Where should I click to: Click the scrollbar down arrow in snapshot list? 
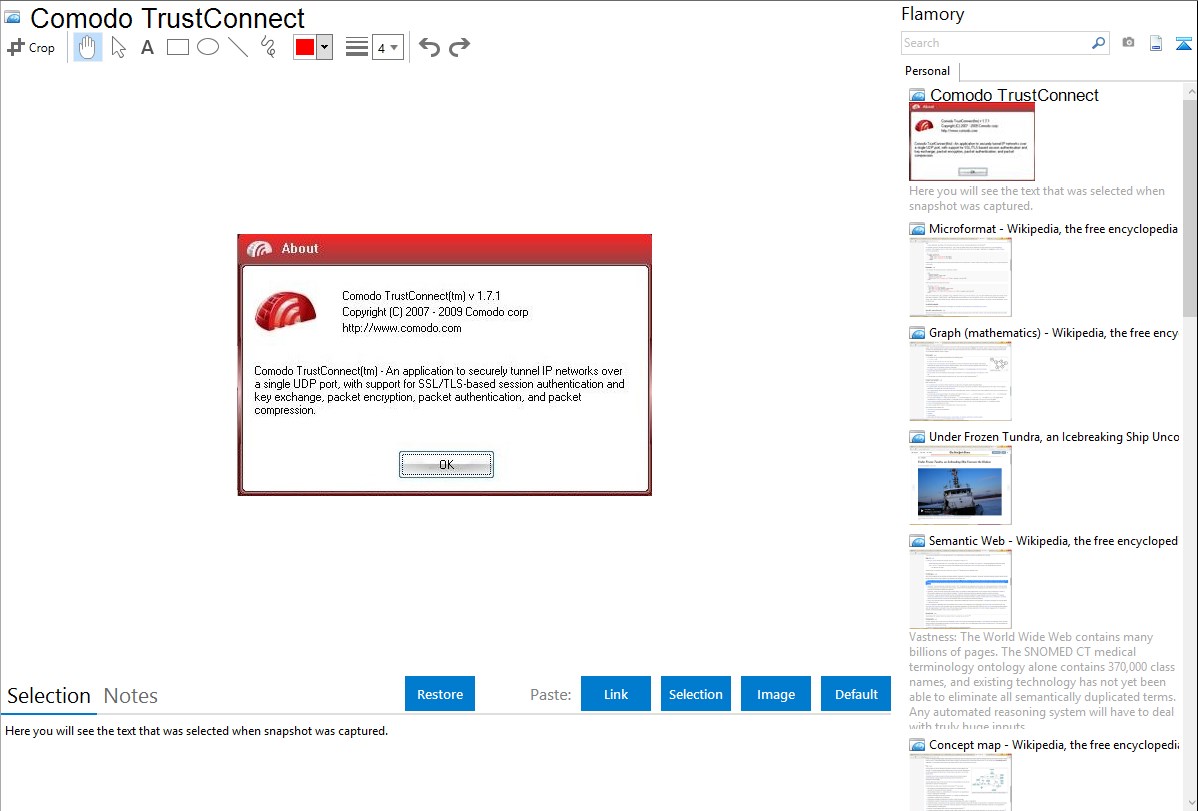(1190, 803)
